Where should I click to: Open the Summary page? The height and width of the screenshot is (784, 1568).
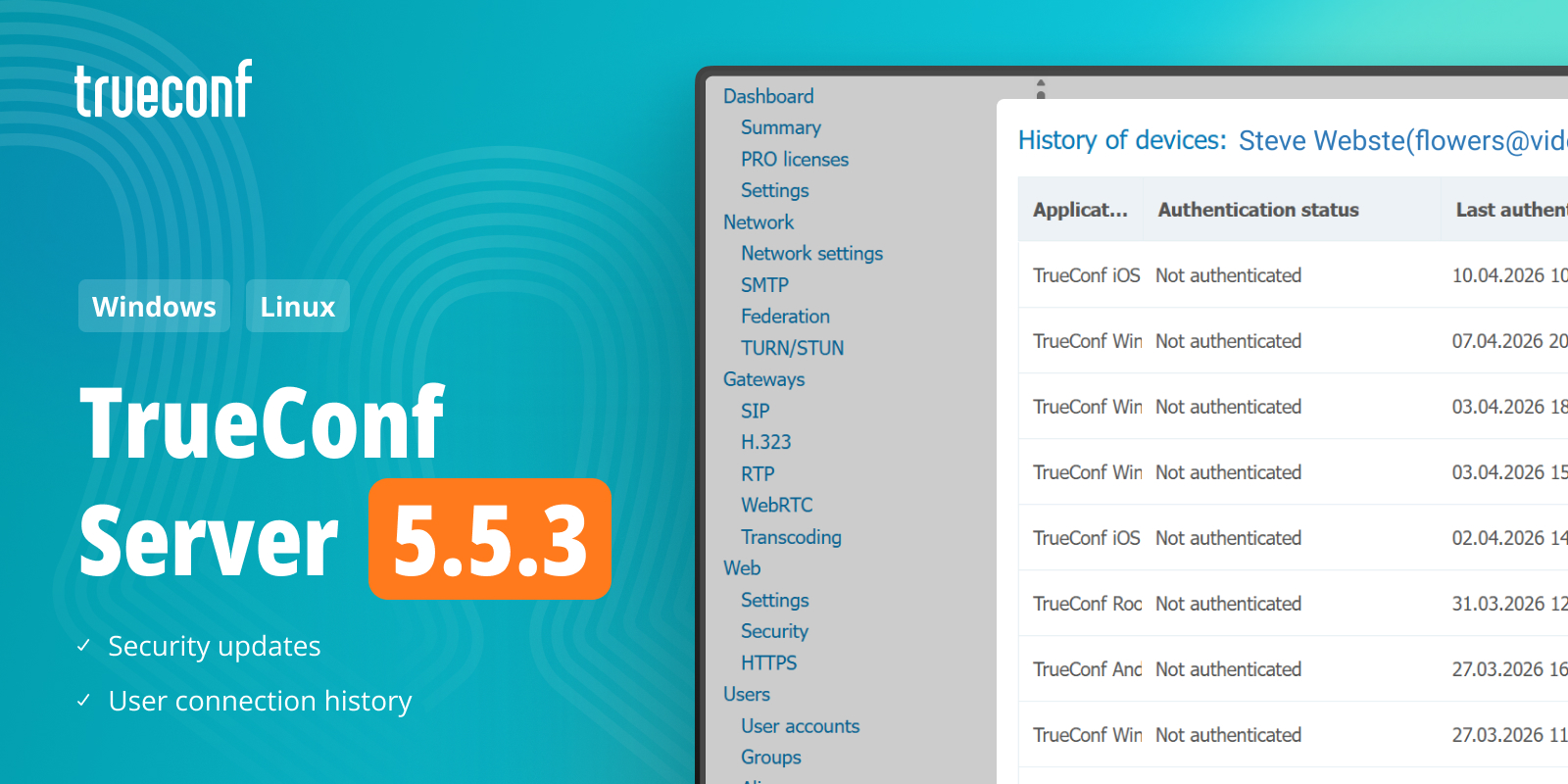pos(781,127)
